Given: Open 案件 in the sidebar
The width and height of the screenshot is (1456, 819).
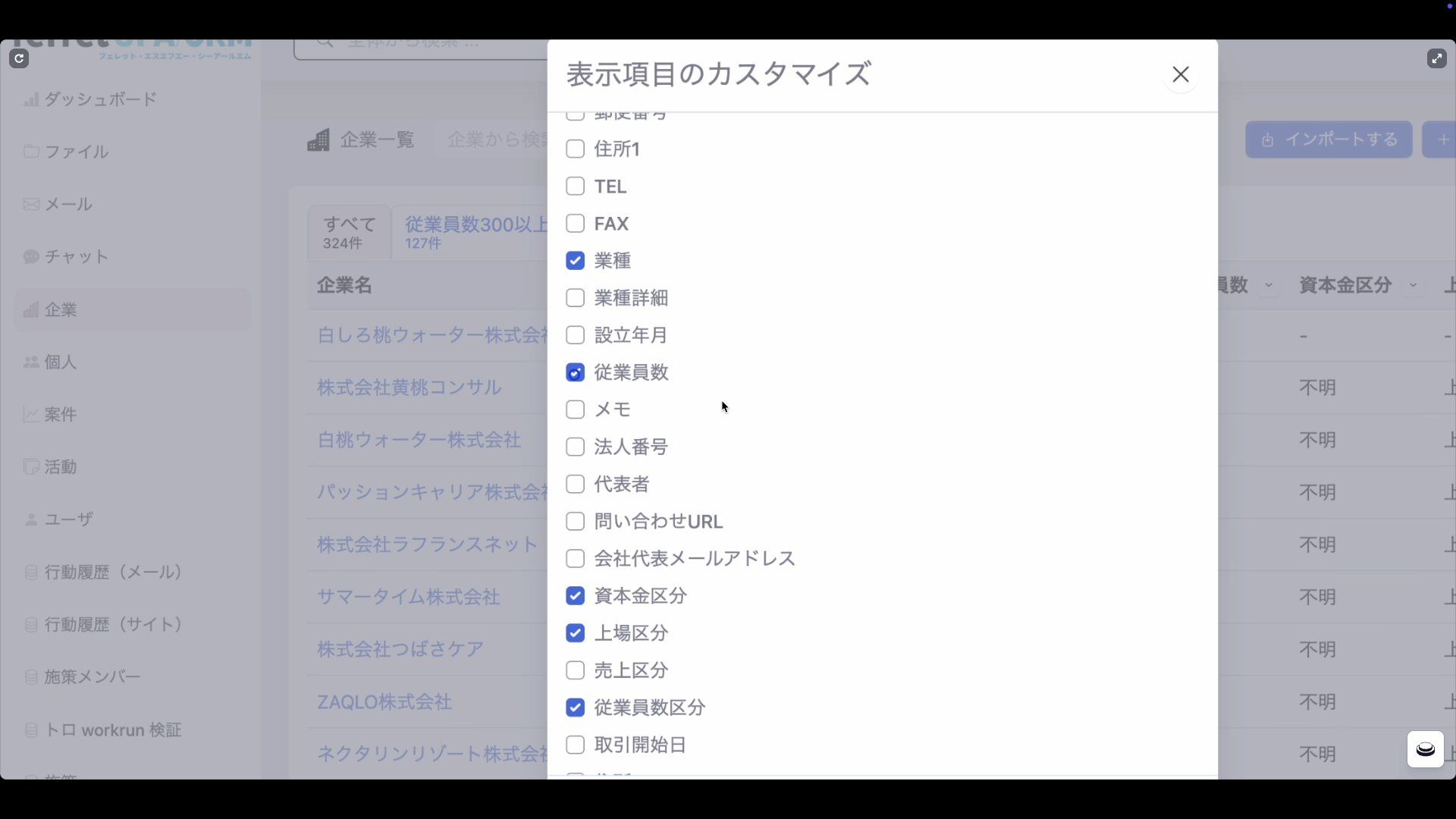Looking at the screenshot, I should coord(132,414).
